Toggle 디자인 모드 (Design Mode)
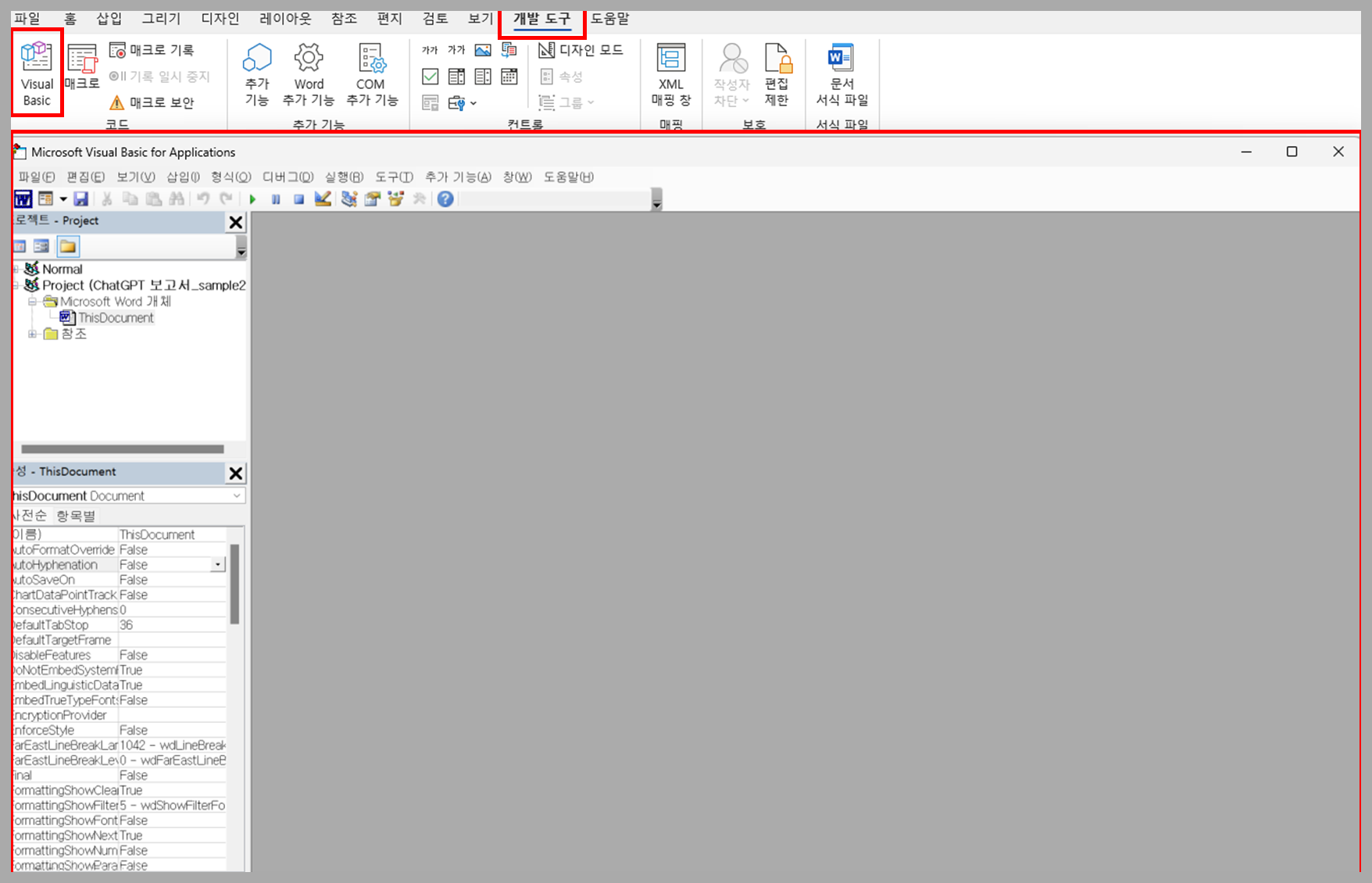 tap(581, 50)
